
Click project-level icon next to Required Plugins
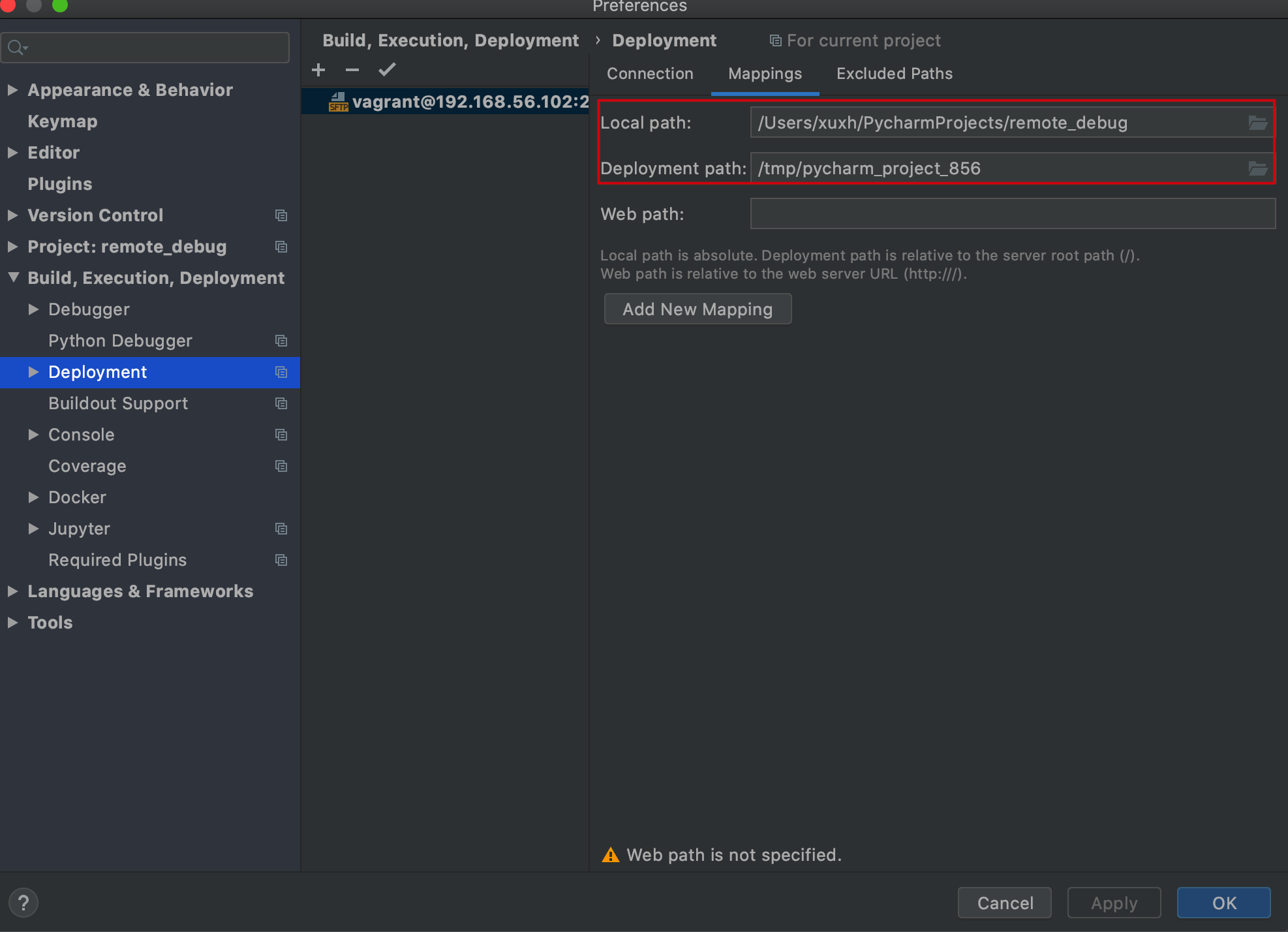tap(281, 560)
